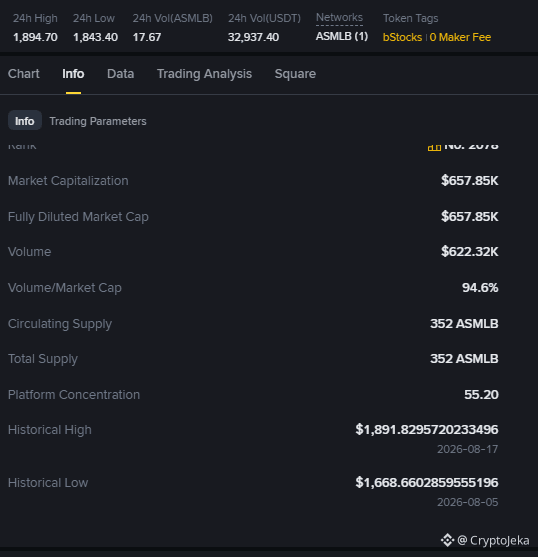Image resolution: width=538 pixels, height=557 pixels.
Task: Switch to the Chart tab
Action: coord(23,74)
